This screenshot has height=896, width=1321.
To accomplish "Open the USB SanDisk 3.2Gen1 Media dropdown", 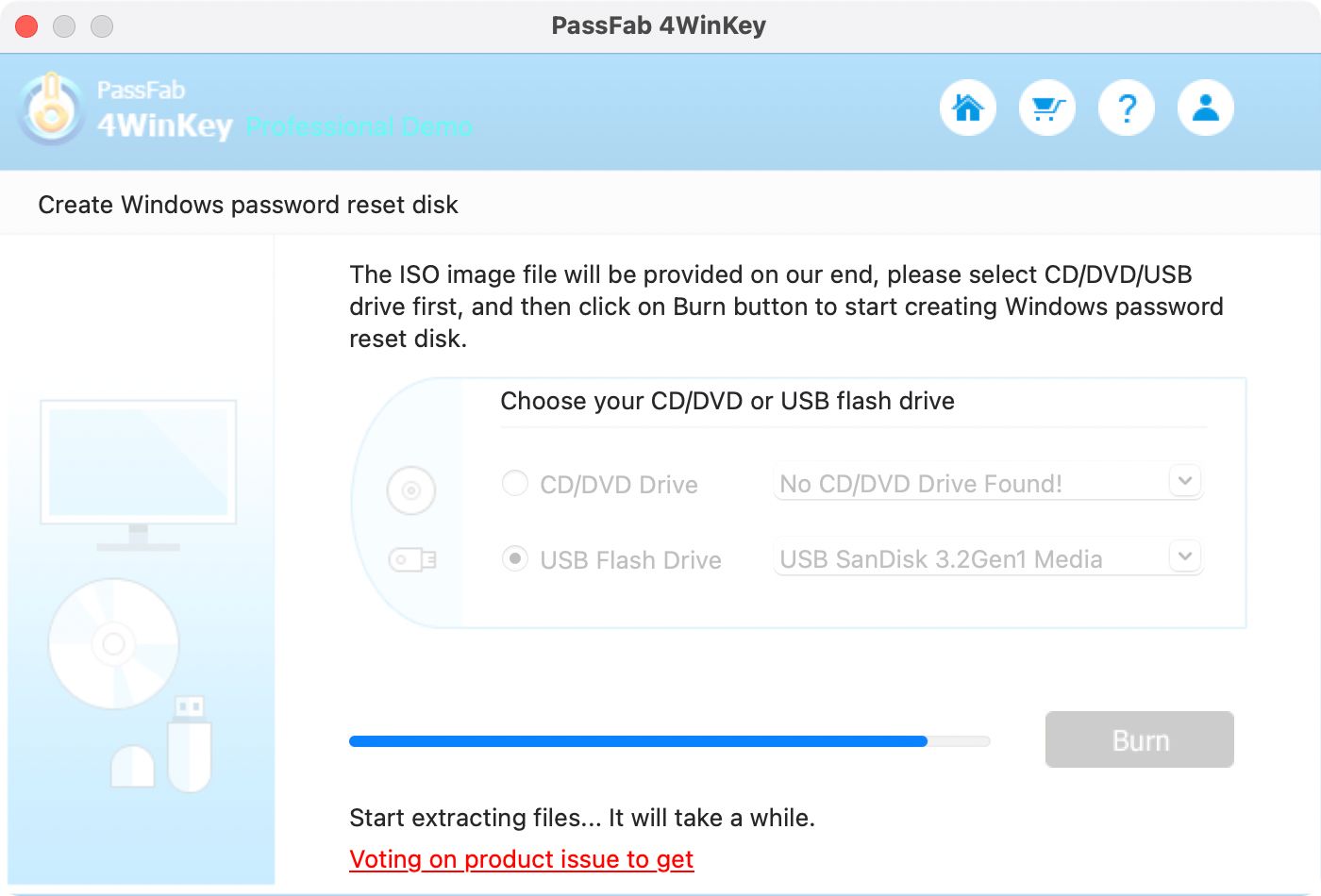I will point(1185,556).
